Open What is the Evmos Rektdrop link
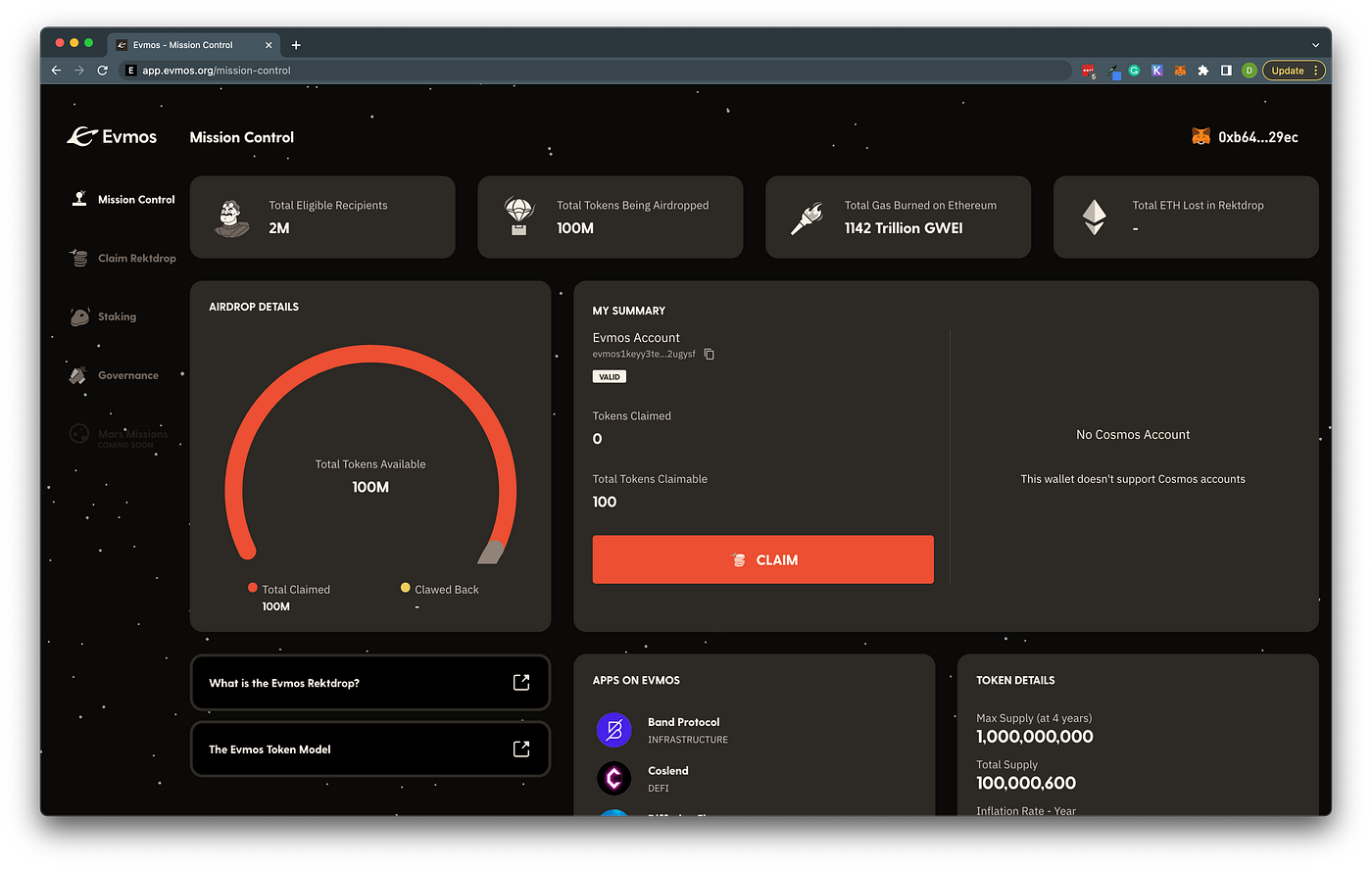The width and height of the screenshot is (1372, 869). click(370, 683)
